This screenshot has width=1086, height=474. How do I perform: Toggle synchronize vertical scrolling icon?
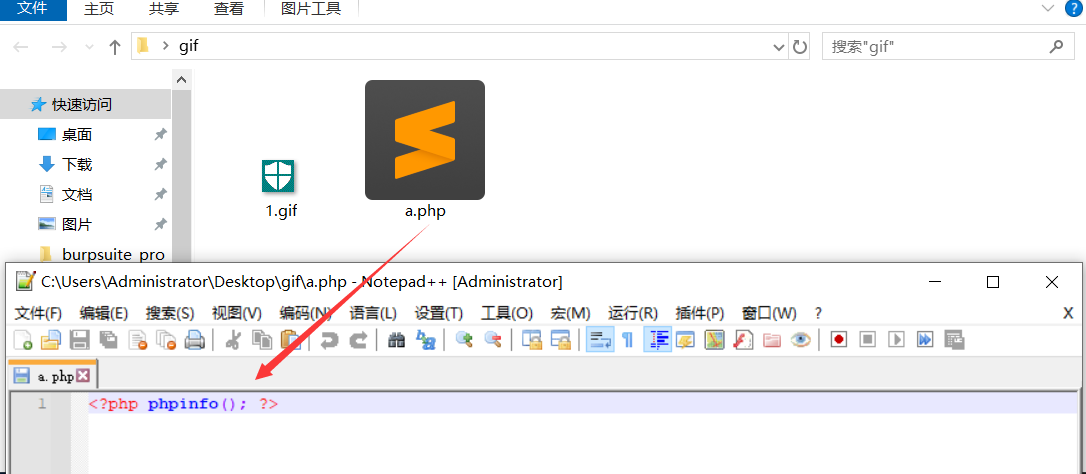pyautogui.click(x=531, y=340)
